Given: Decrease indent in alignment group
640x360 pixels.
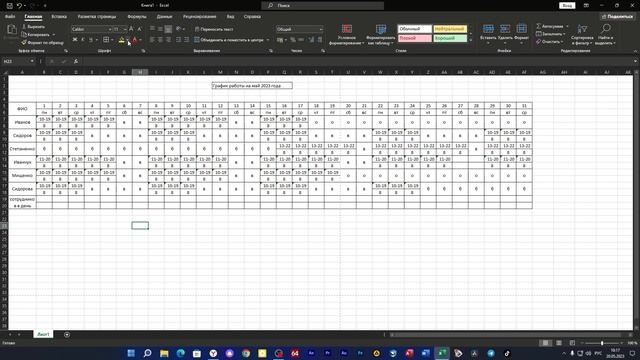Looking at the screenshot, I should point(178,40).
